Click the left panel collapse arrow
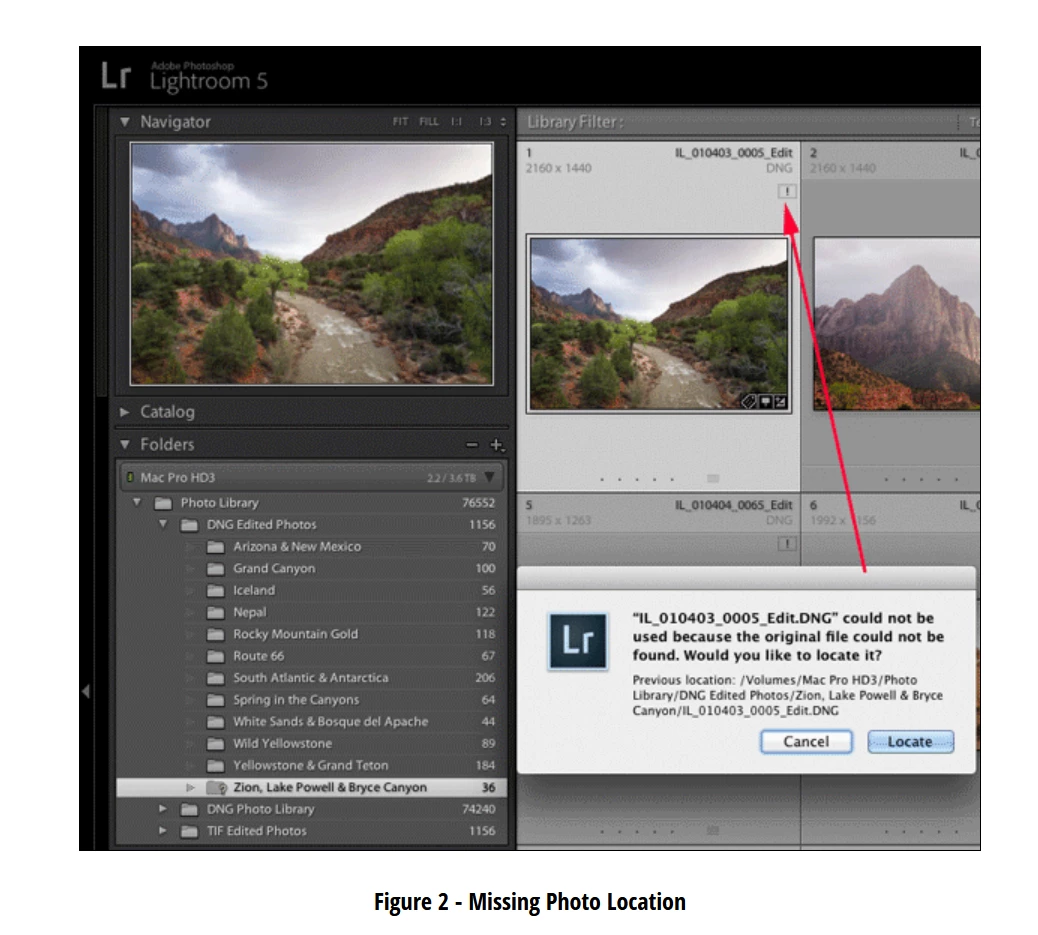The width and height of the screenshot is (1038, 935). coord(86,691)
